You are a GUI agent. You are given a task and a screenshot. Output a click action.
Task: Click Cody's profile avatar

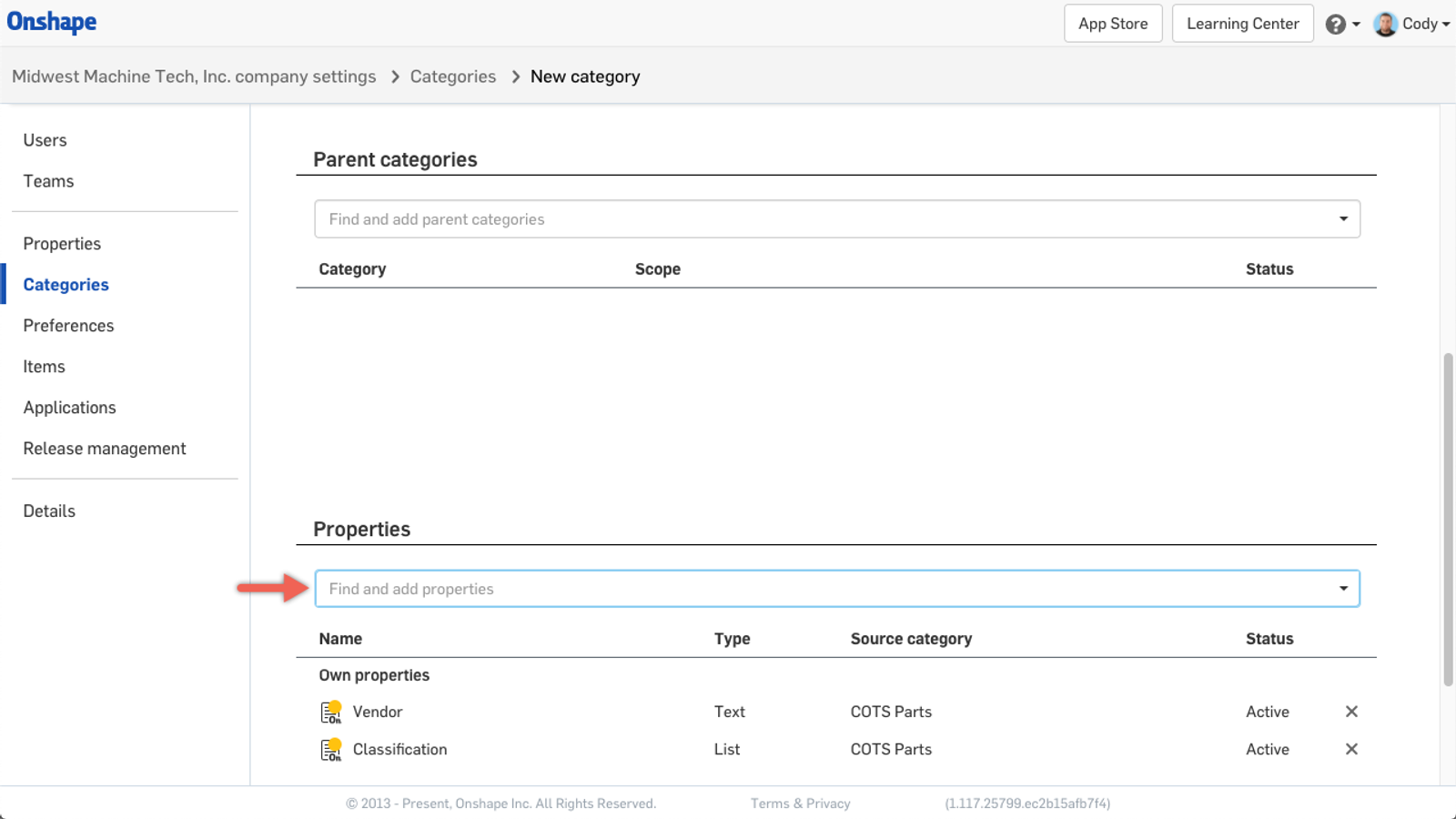click(1384, 24)
